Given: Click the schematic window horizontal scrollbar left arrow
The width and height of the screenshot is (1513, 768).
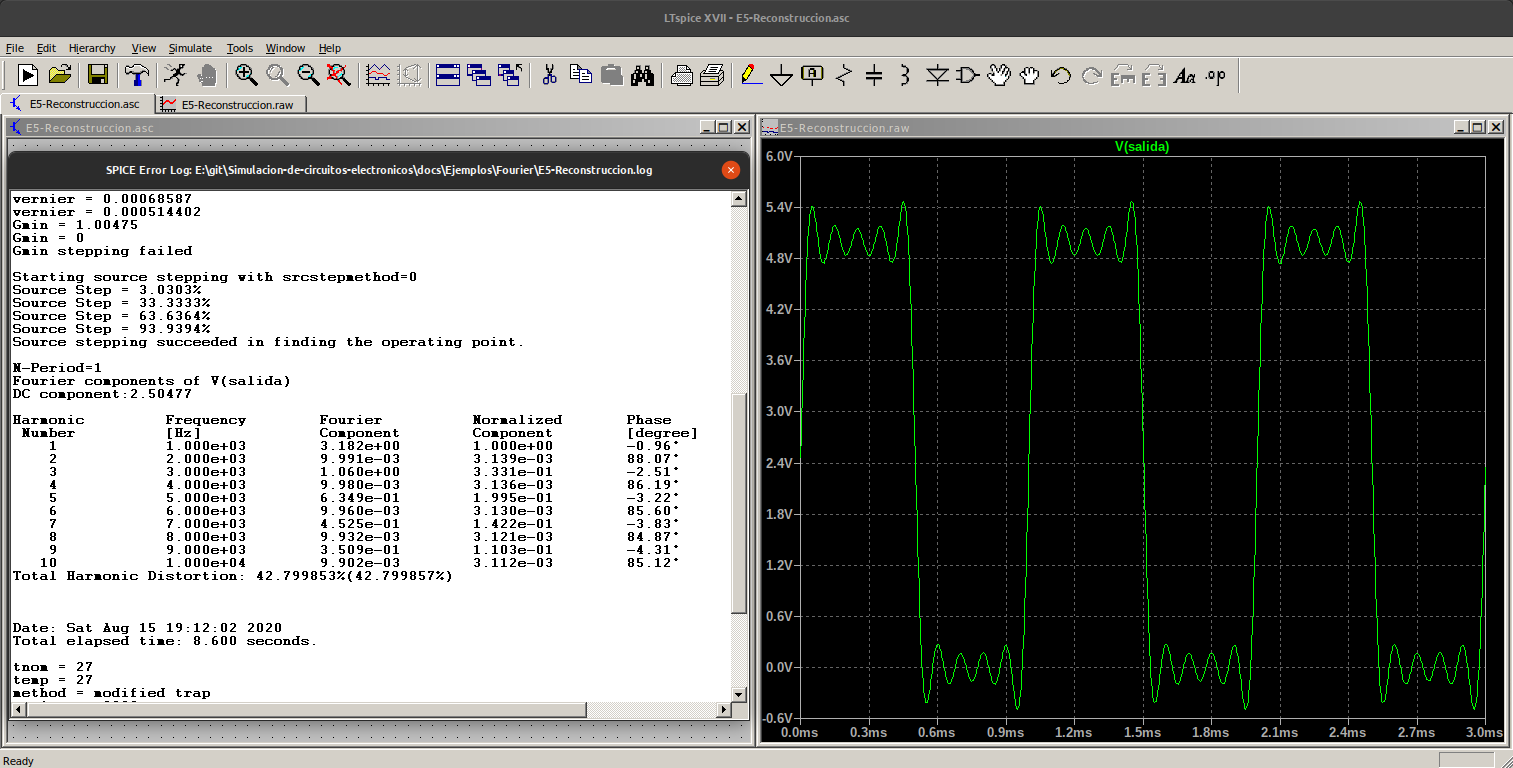Looking at the screenshot, I should coord(17,709).
